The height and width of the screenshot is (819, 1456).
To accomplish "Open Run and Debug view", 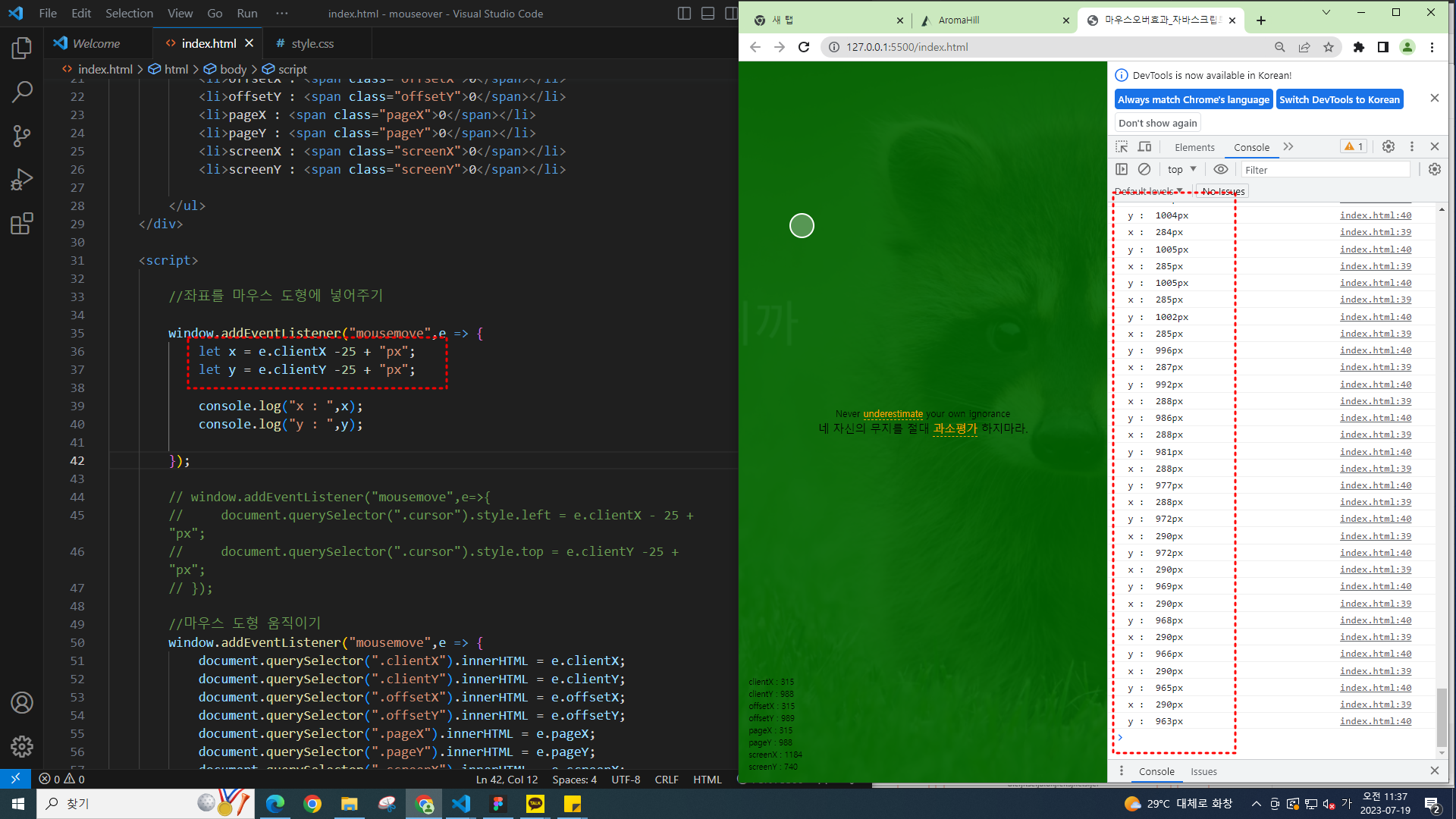I will click(22, 180).
